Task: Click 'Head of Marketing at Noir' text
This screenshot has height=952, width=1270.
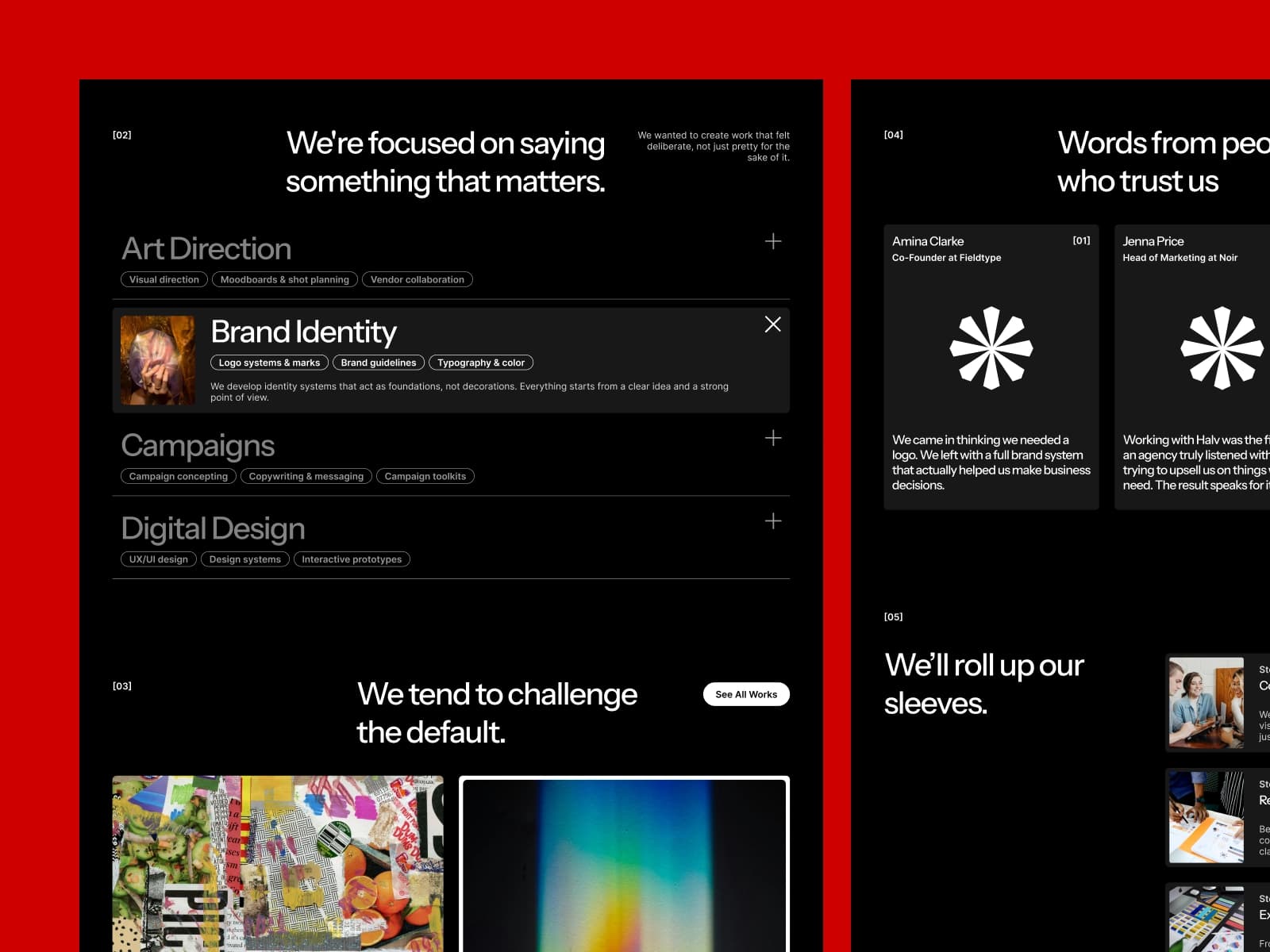Action: (x=1180, y=258)
